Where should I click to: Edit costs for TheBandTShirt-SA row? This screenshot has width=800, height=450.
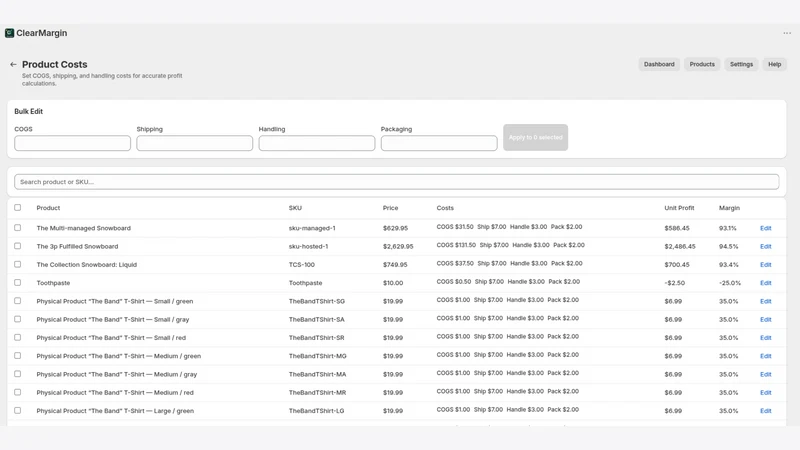765,319
